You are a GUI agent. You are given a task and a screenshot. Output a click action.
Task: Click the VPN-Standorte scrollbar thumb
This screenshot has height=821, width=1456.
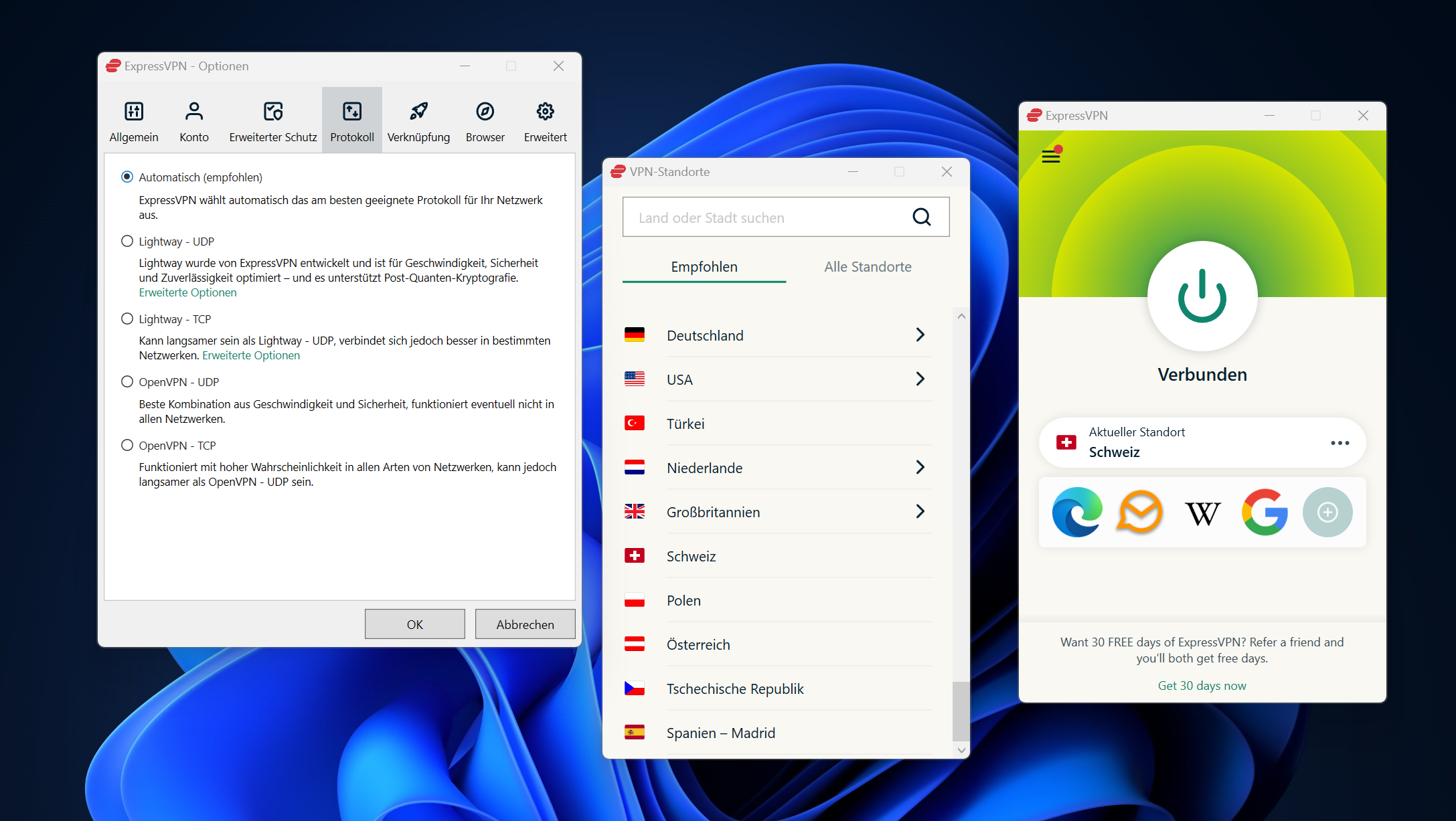[961, 711]
